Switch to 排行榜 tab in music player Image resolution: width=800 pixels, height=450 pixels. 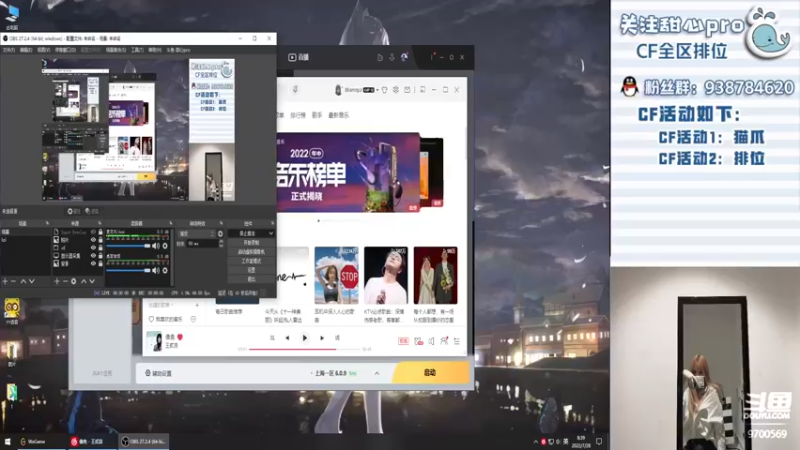click(298, 115)
